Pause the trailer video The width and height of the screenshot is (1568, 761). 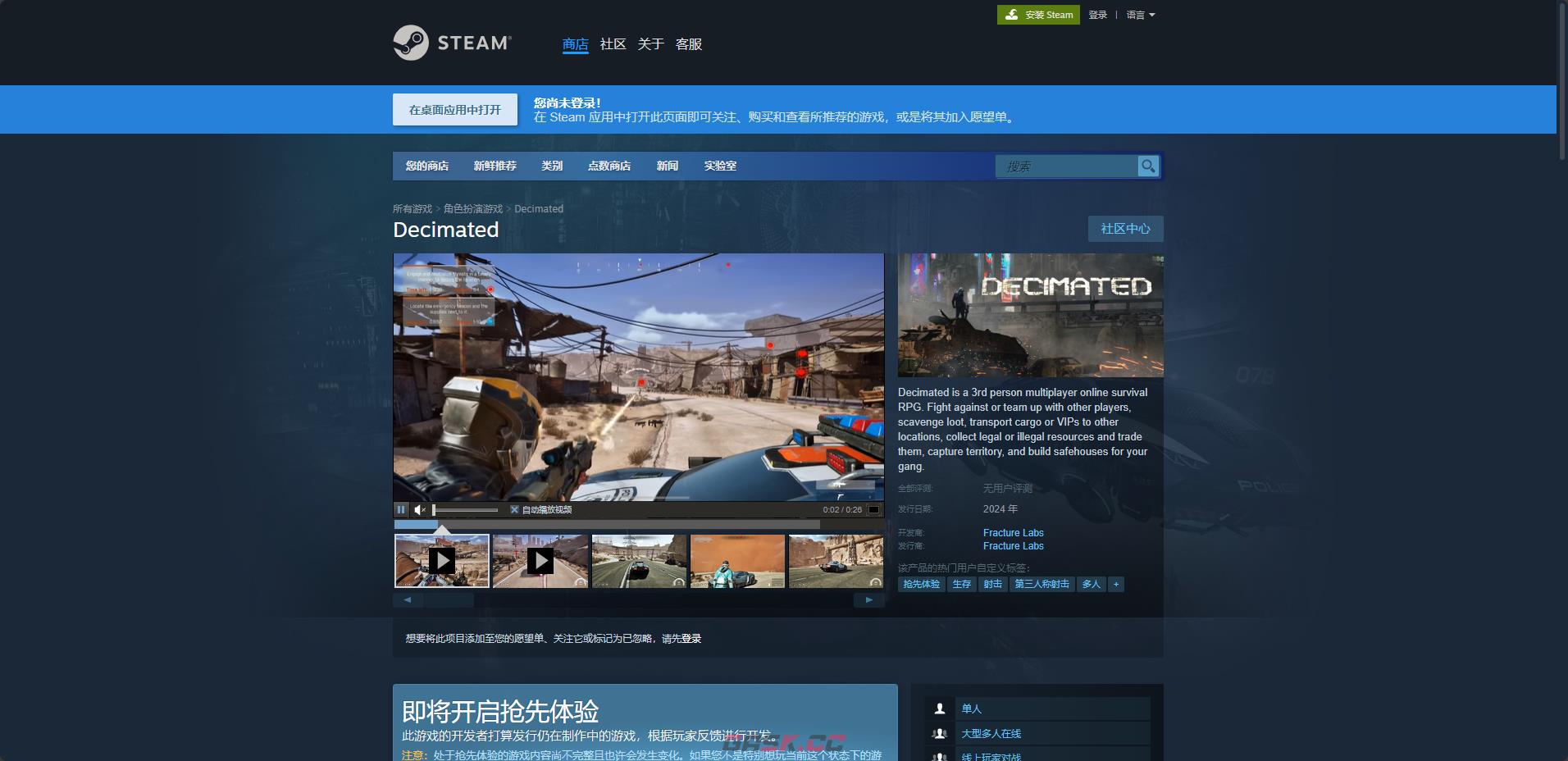(x=401, y=510)
